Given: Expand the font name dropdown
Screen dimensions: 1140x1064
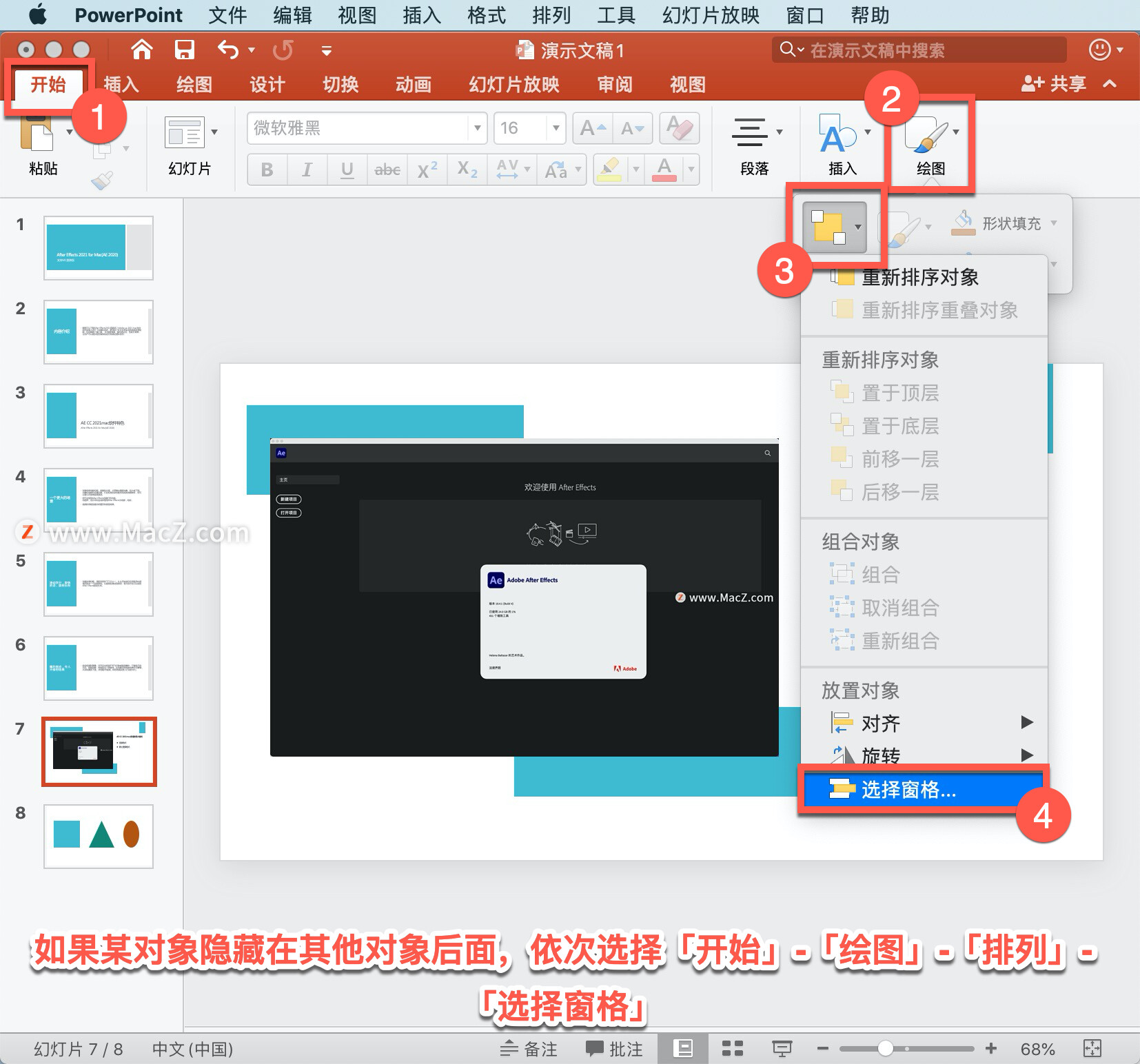Looking at the screenshot, I should tap(477, 128).
